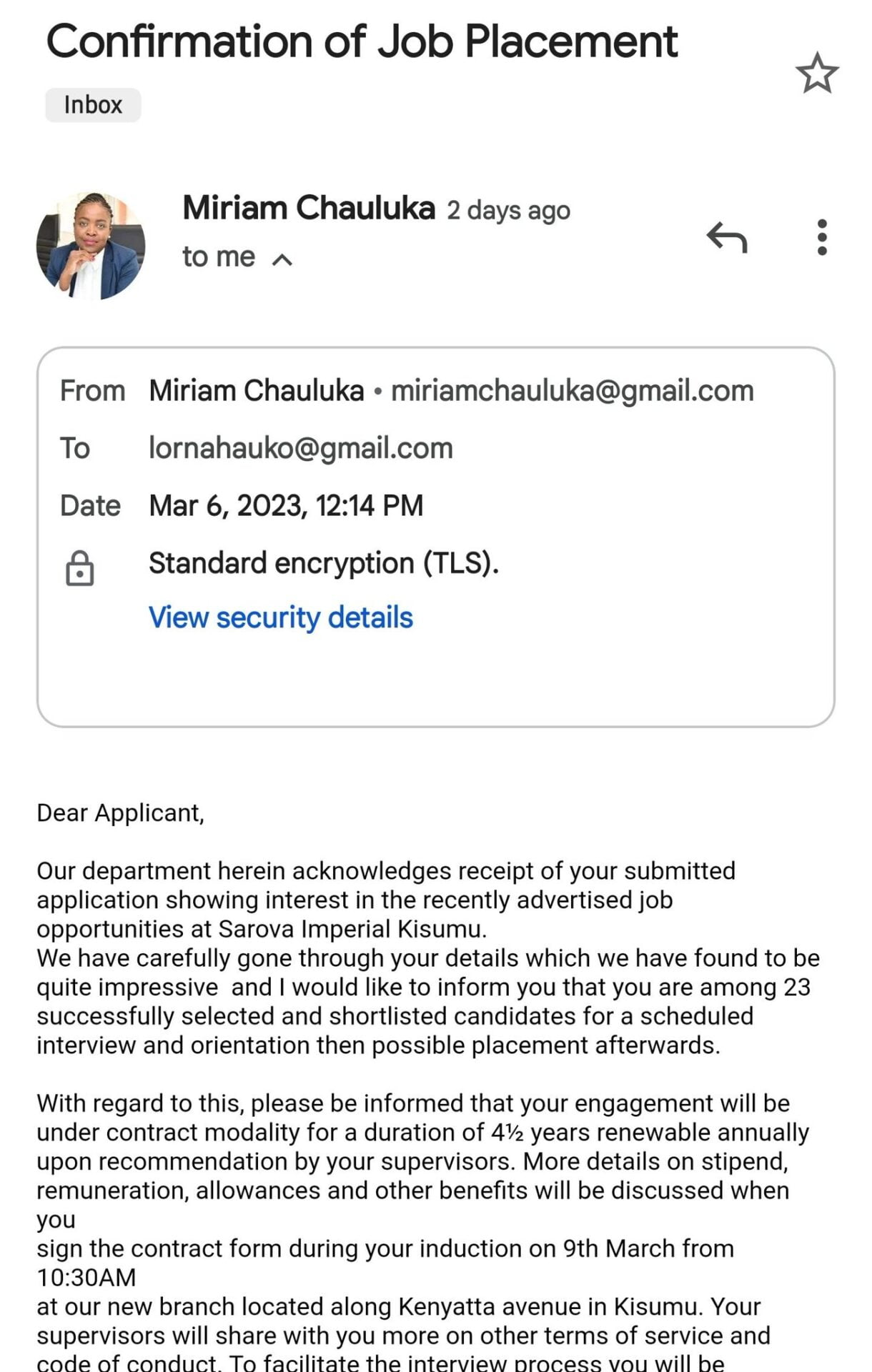Open Miriam Chauluka's profile photo
The width and height of the screenshot is (872, 1372).
91,245
